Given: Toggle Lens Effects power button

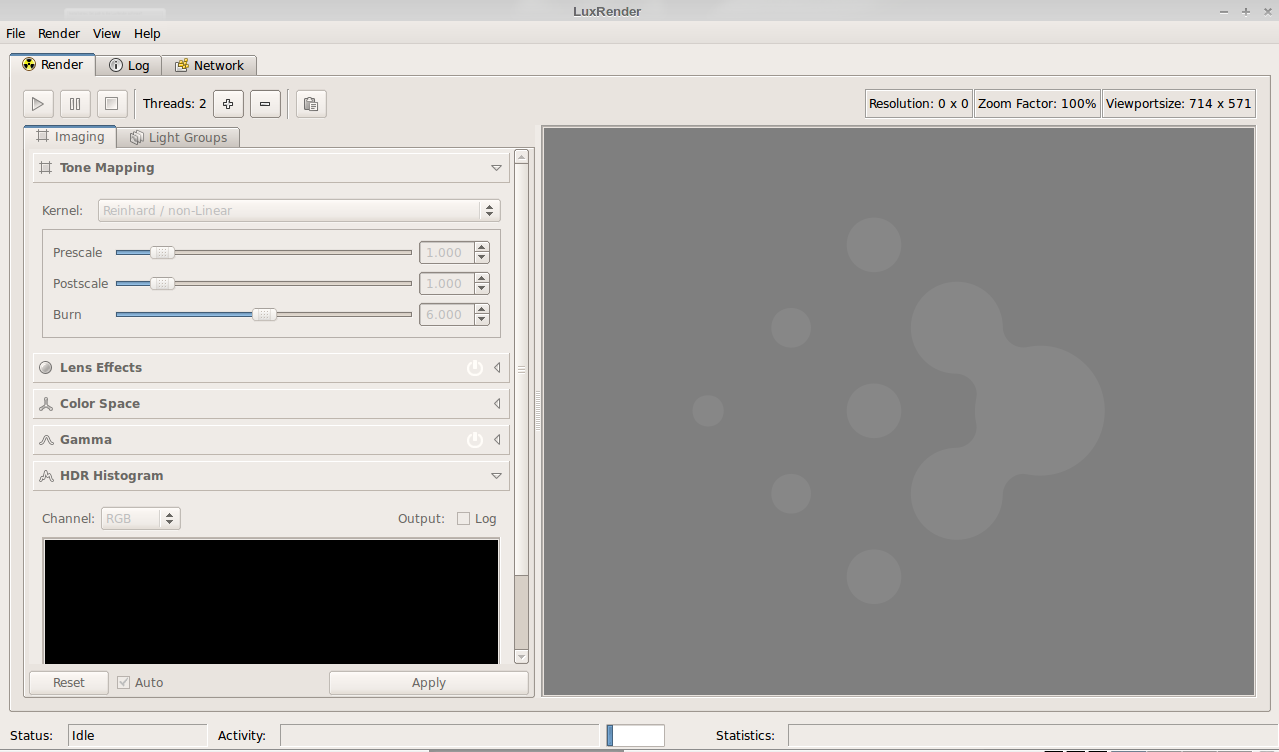Looking at the screenshot, I should tap(475, 368).
